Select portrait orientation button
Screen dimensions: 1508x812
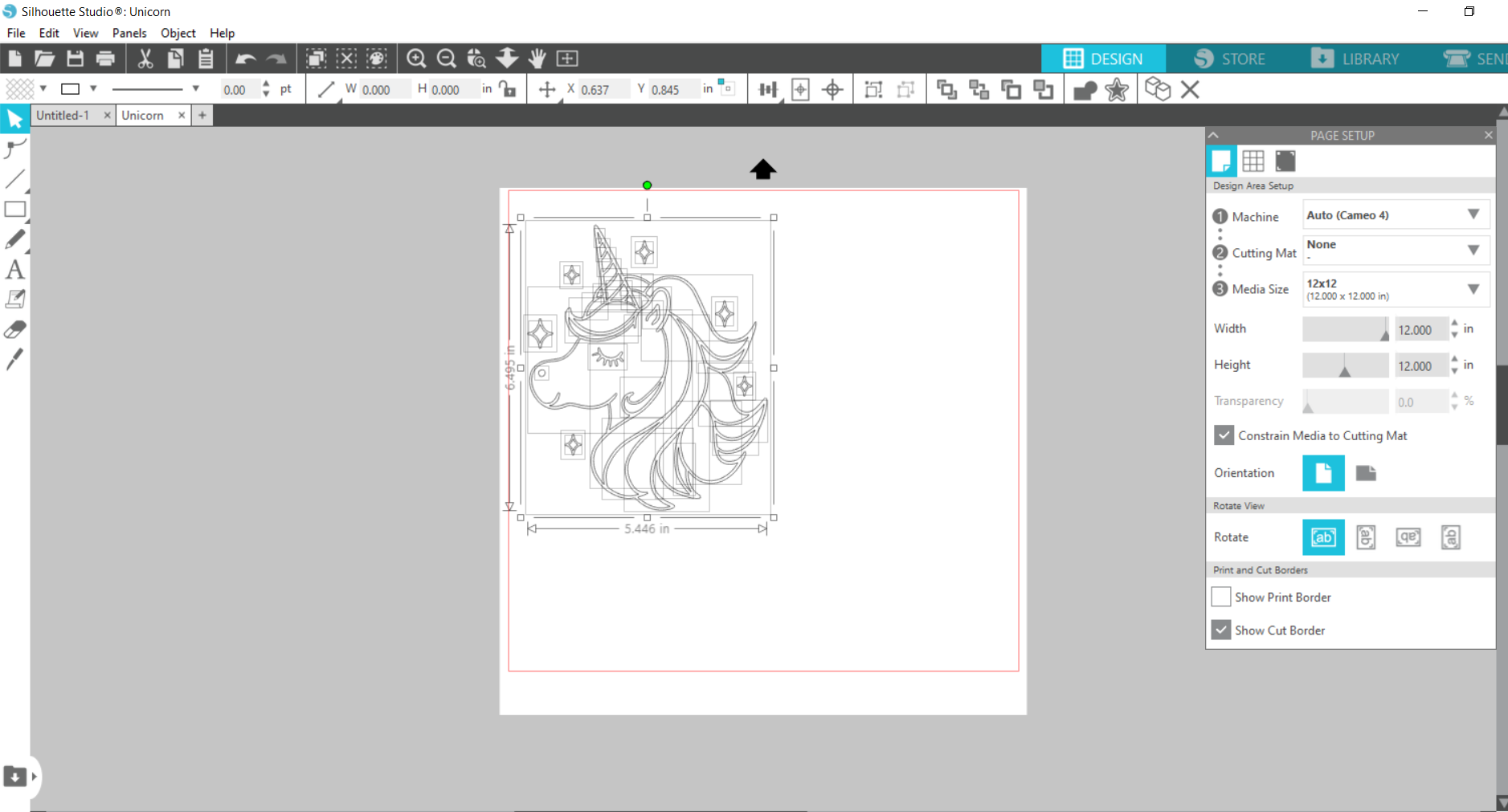[1323, 473]
